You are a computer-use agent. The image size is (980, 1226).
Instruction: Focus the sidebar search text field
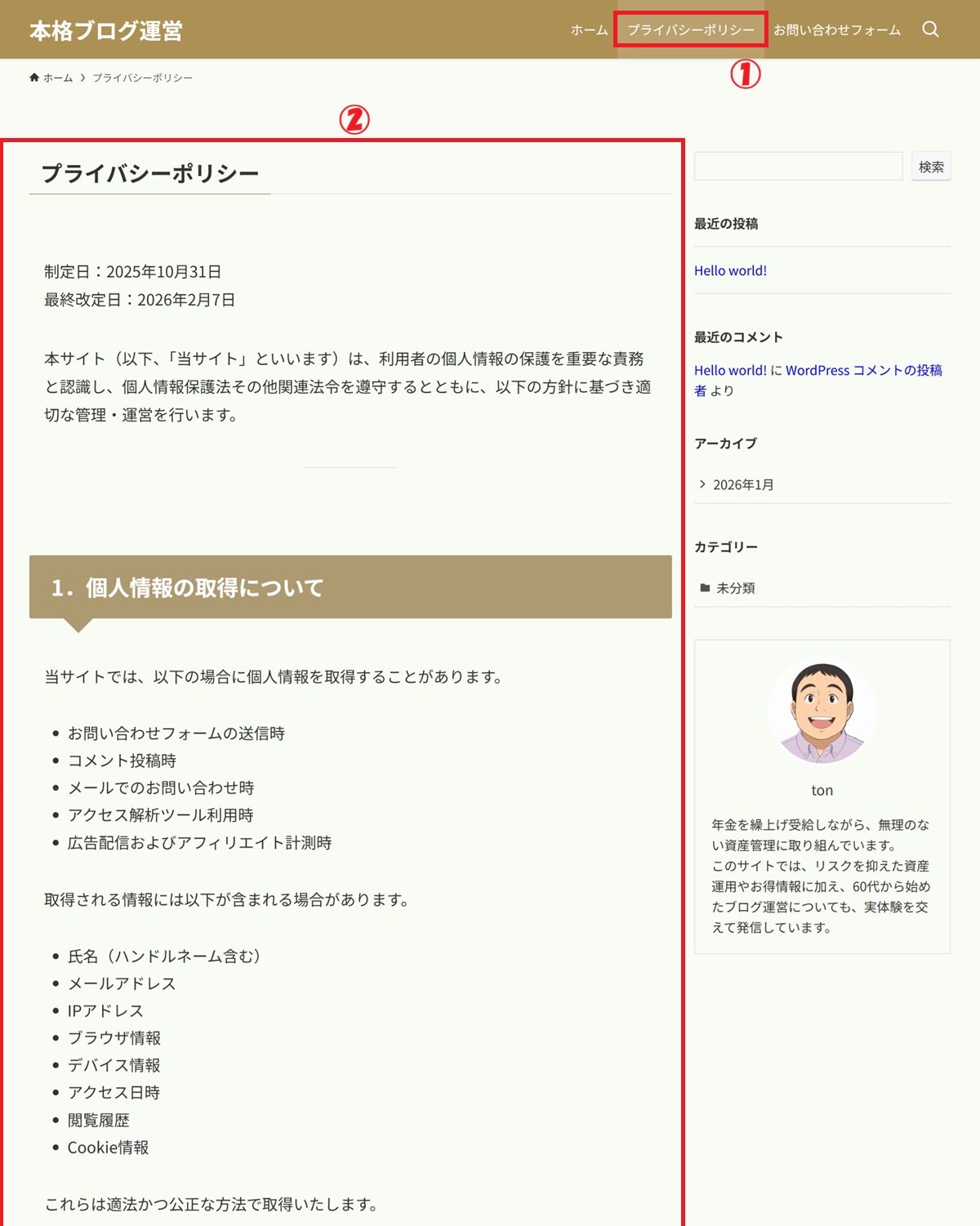(x=798, y=167)
